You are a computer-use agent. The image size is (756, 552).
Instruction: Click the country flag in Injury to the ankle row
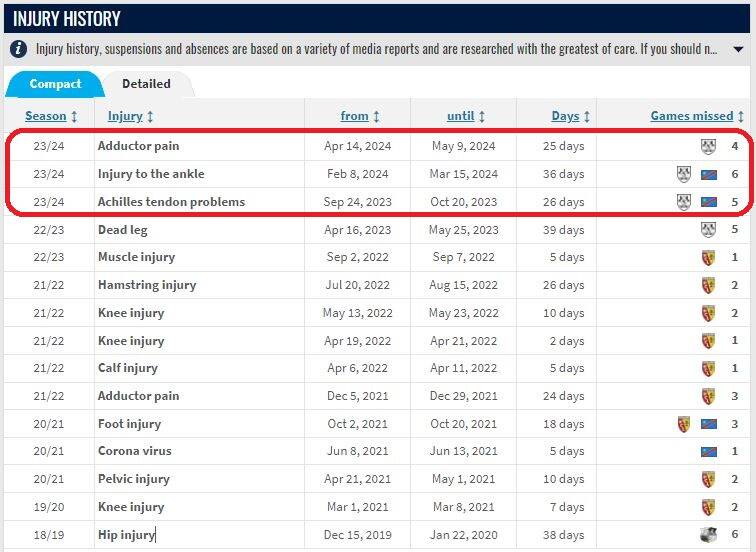709,174
